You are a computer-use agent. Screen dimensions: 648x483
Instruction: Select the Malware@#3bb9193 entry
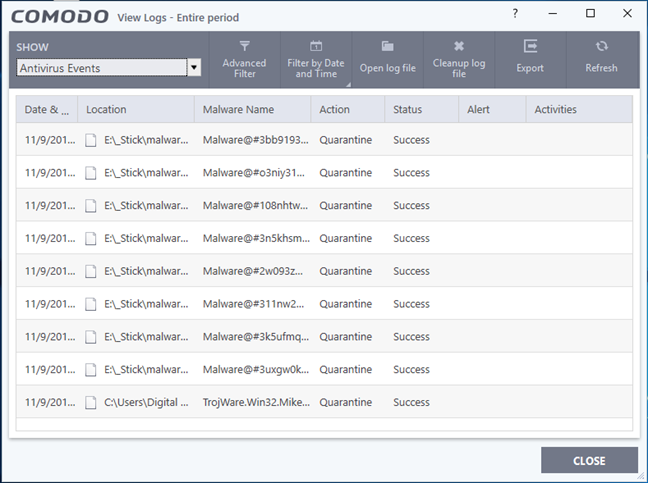pyautogui.click(x=324, y=140)
